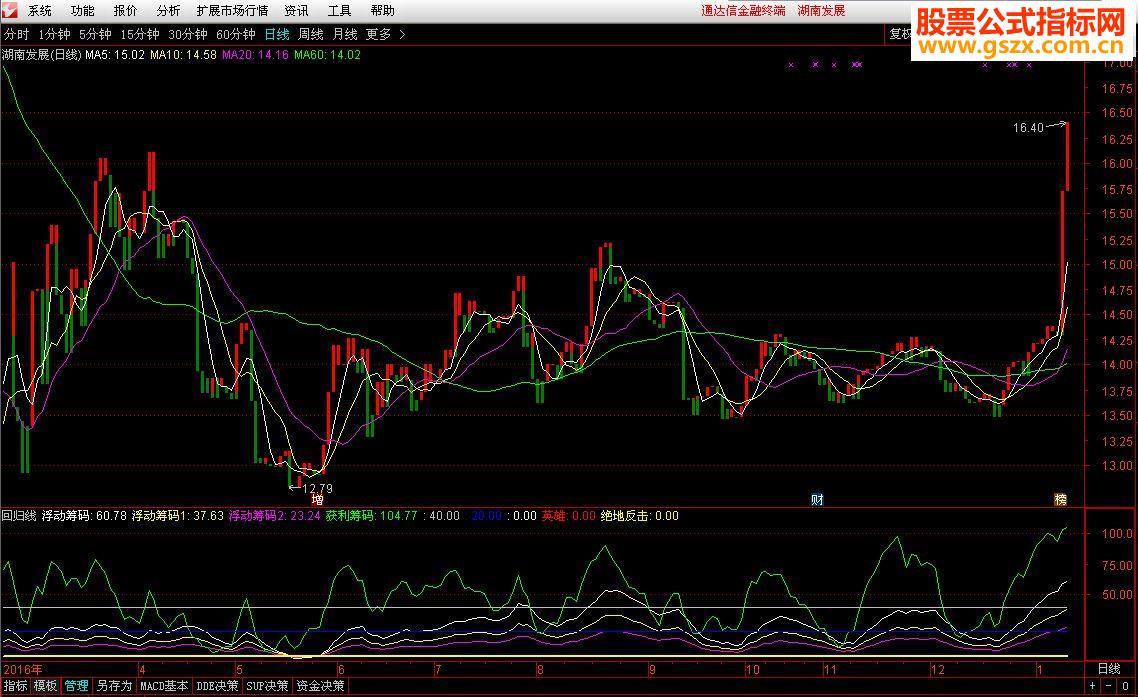Viewport: 1138px width, 697px height.
Task: Click month 7 on the time axis
Action: tap(438, 669)
